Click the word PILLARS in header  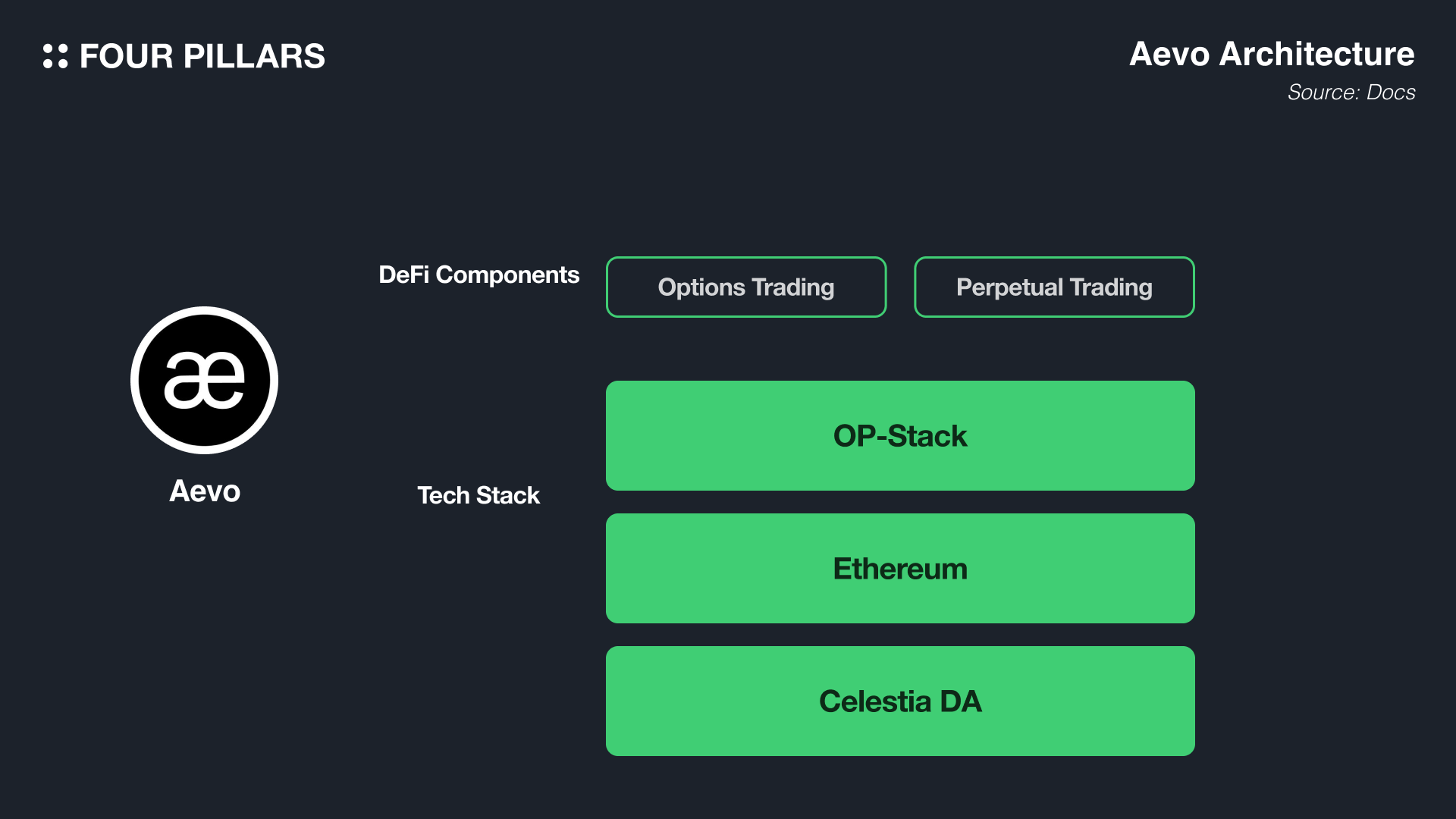pyautogui.click(x=254, y=56)
